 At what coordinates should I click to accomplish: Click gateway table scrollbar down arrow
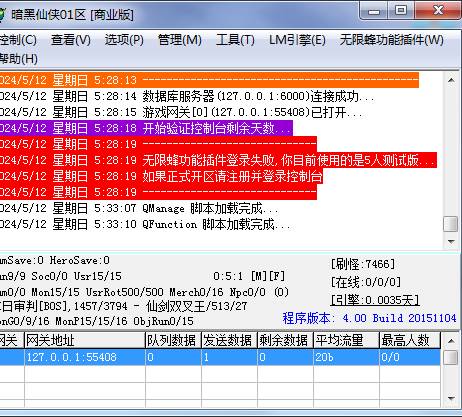(451, 398)
